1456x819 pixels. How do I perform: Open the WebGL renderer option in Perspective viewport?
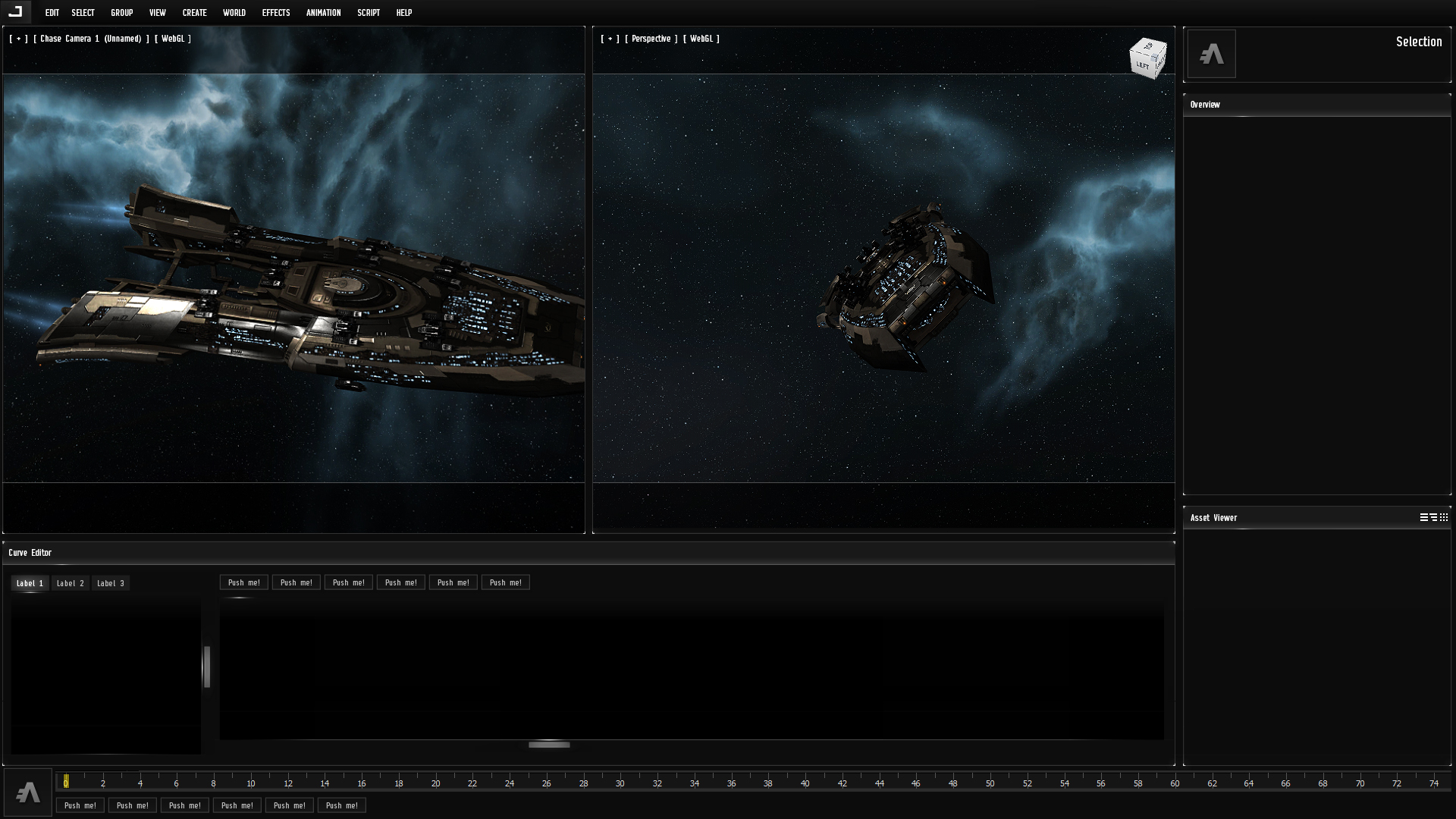[x=701, y=39]
